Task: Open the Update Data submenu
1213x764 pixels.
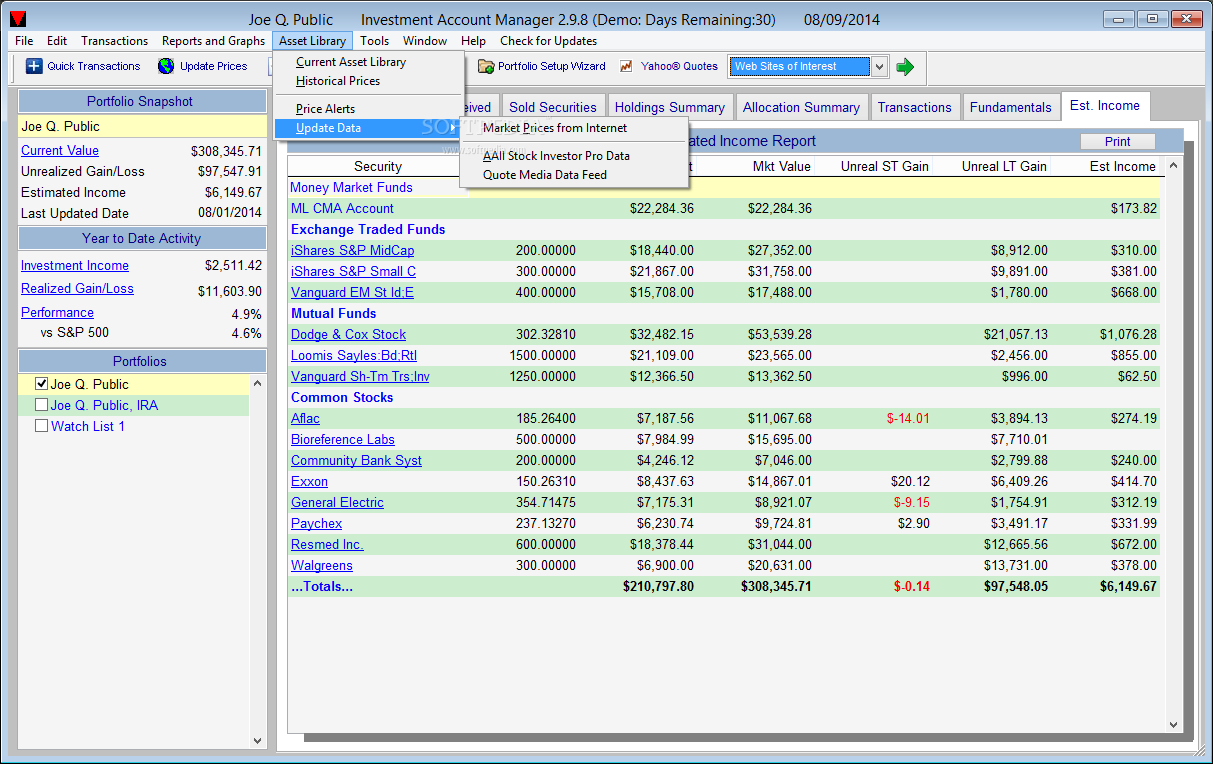Action: pyautogui.click(x=329, y=128)
